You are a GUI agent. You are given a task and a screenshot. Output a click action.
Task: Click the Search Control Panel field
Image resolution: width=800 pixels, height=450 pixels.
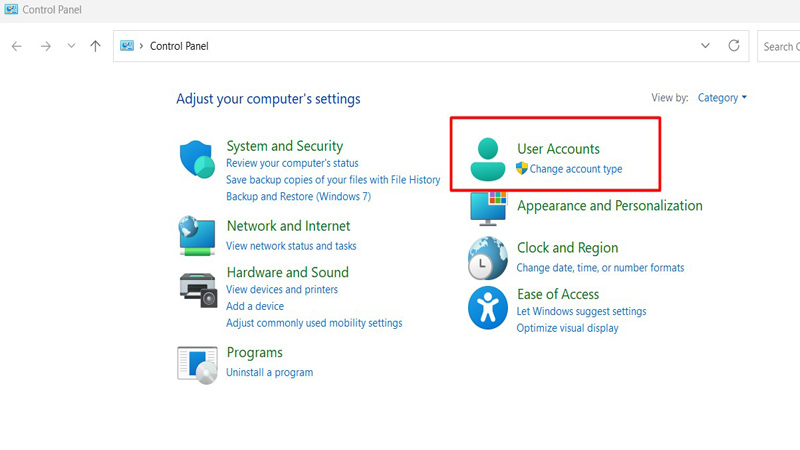click(779, 46)
